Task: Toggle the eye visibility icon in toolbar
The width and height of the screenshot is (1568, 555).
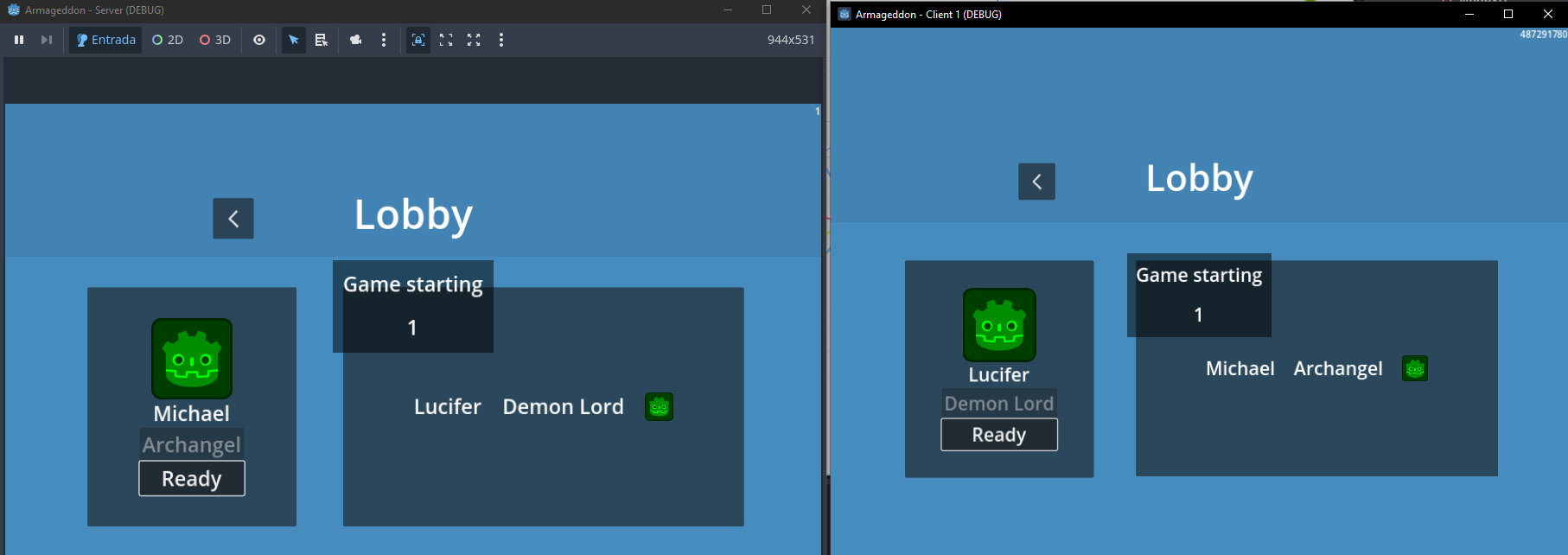Action: (259, 40)
